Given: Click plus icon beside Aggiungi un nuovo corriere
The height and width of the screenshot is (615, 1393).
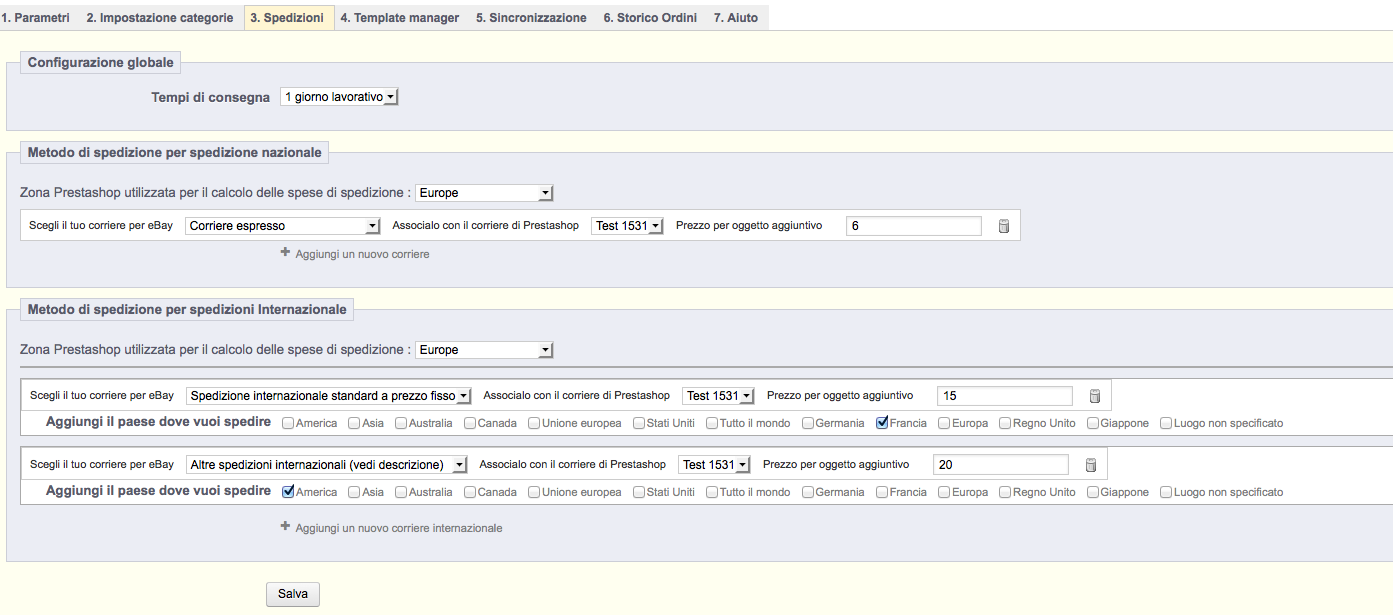Looking at the screenshot, I should [285, 253].
